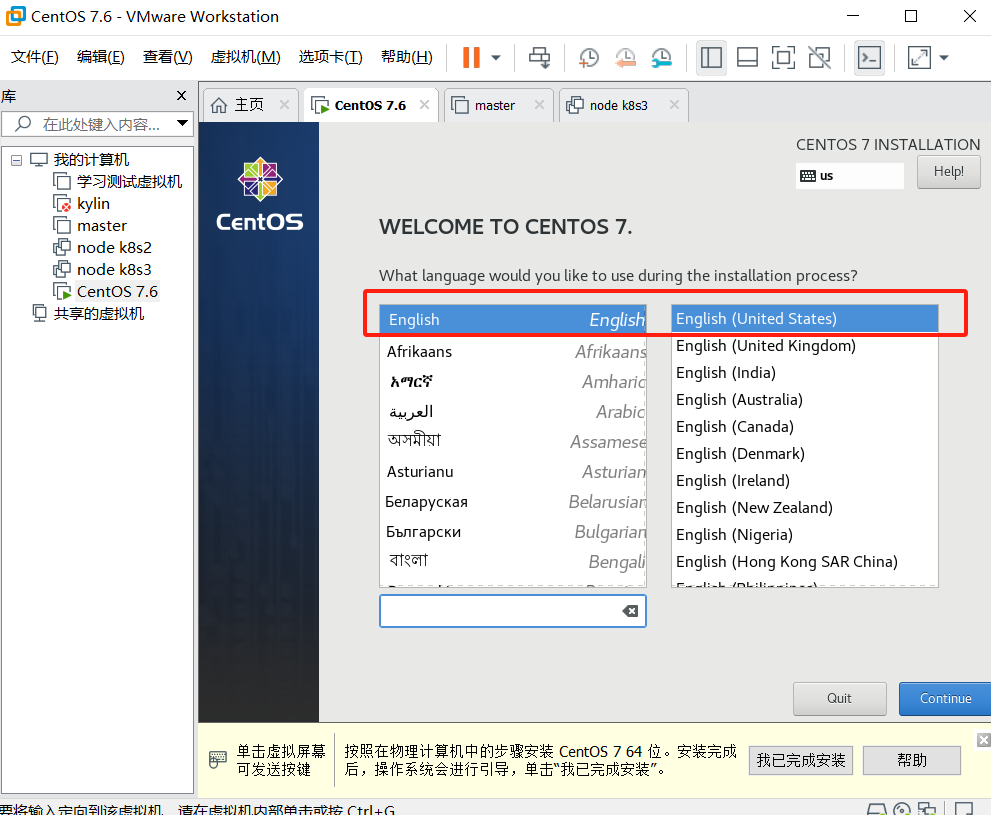Open the 查看(V) menu
Image resolution: width=991 pixels, height=815 pixels.
click(167, 57)
